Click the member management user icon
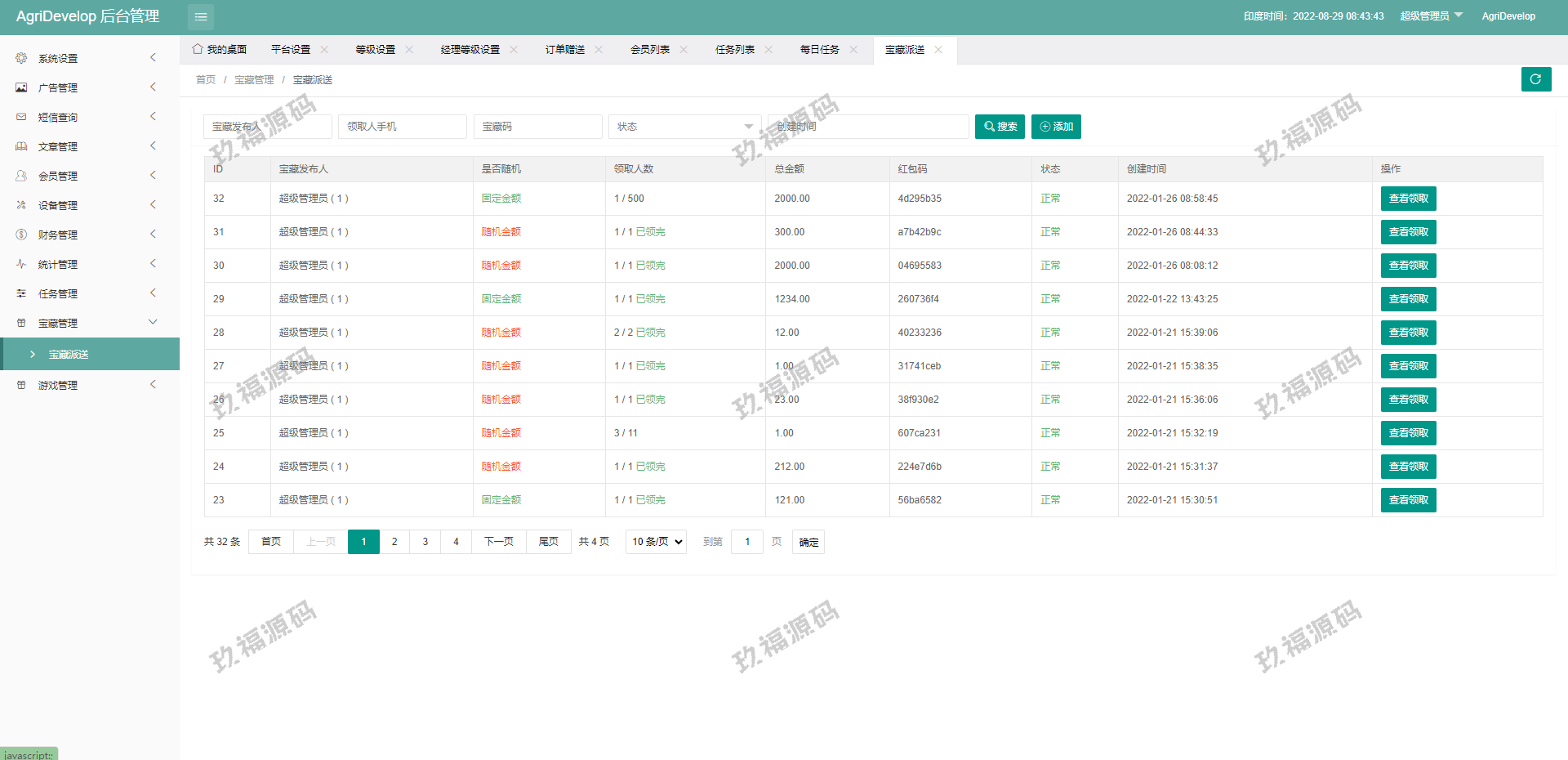 pyautogui.click(x=21, y=176)
